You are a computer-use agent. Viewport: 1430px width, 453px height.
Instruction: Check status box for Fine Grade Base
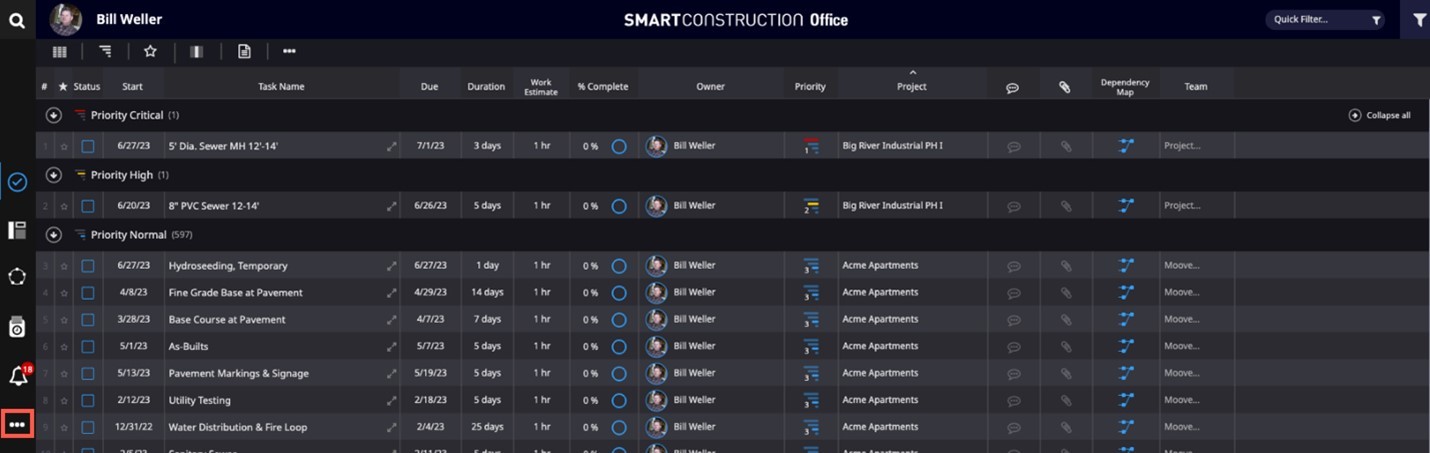88,293
